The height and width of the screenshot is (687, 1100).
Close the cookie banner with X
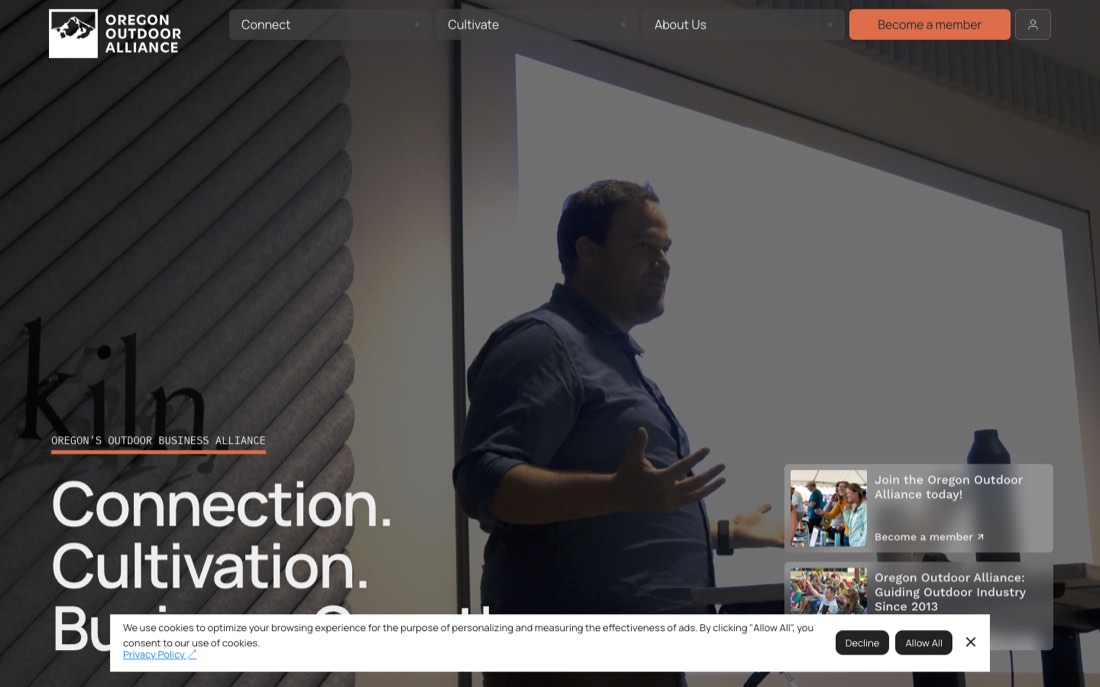970,642
